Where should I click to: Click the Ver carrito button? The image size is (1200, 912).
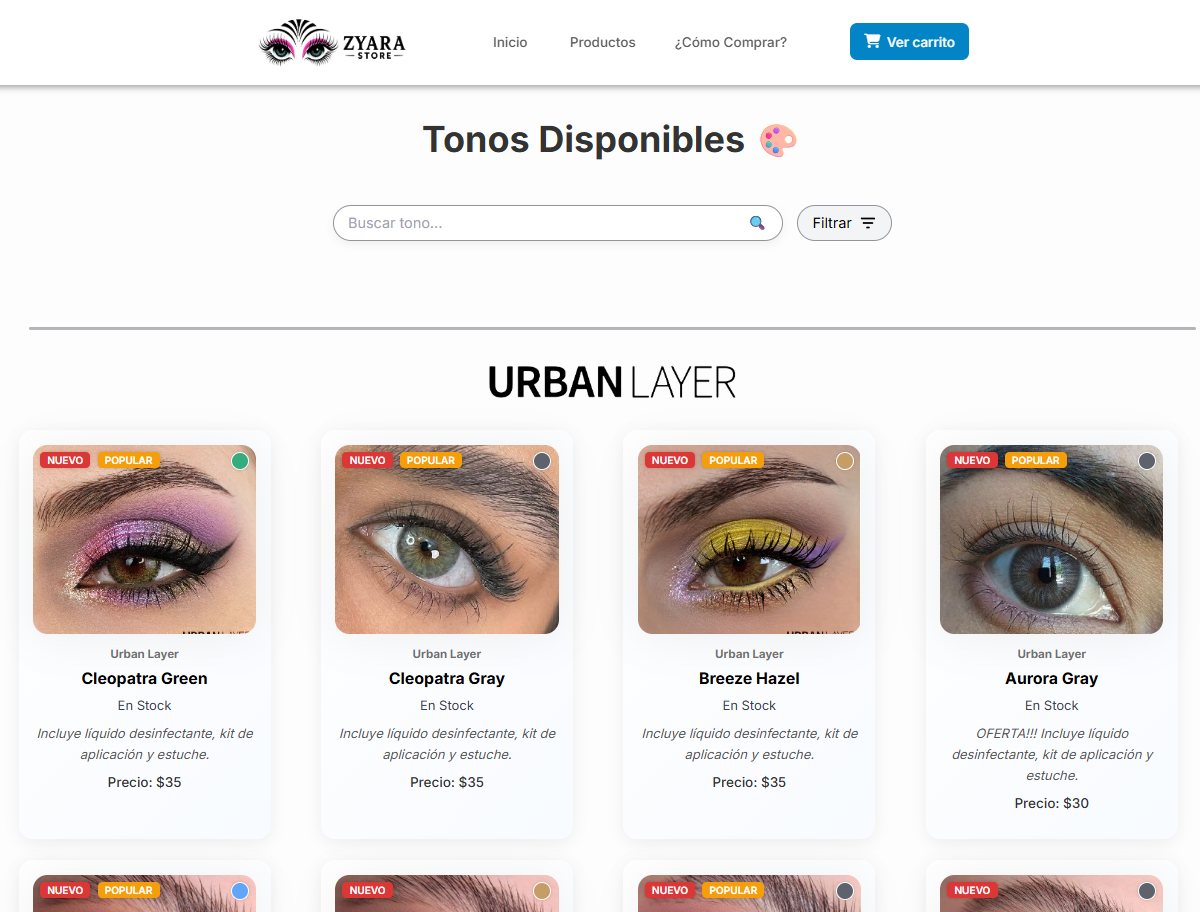tap(909, 42)
